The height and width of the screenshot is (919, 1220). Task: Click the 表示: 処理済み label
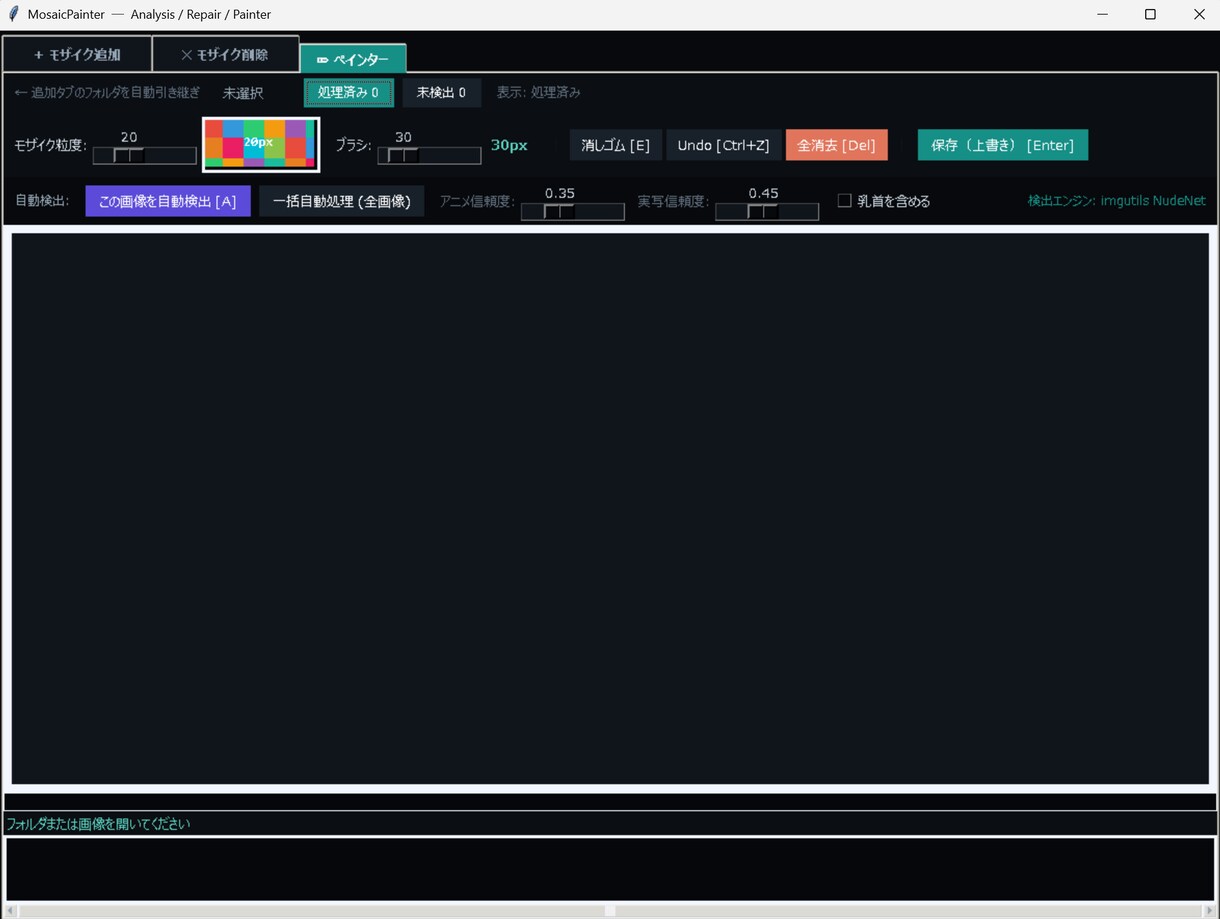point(539,93)
